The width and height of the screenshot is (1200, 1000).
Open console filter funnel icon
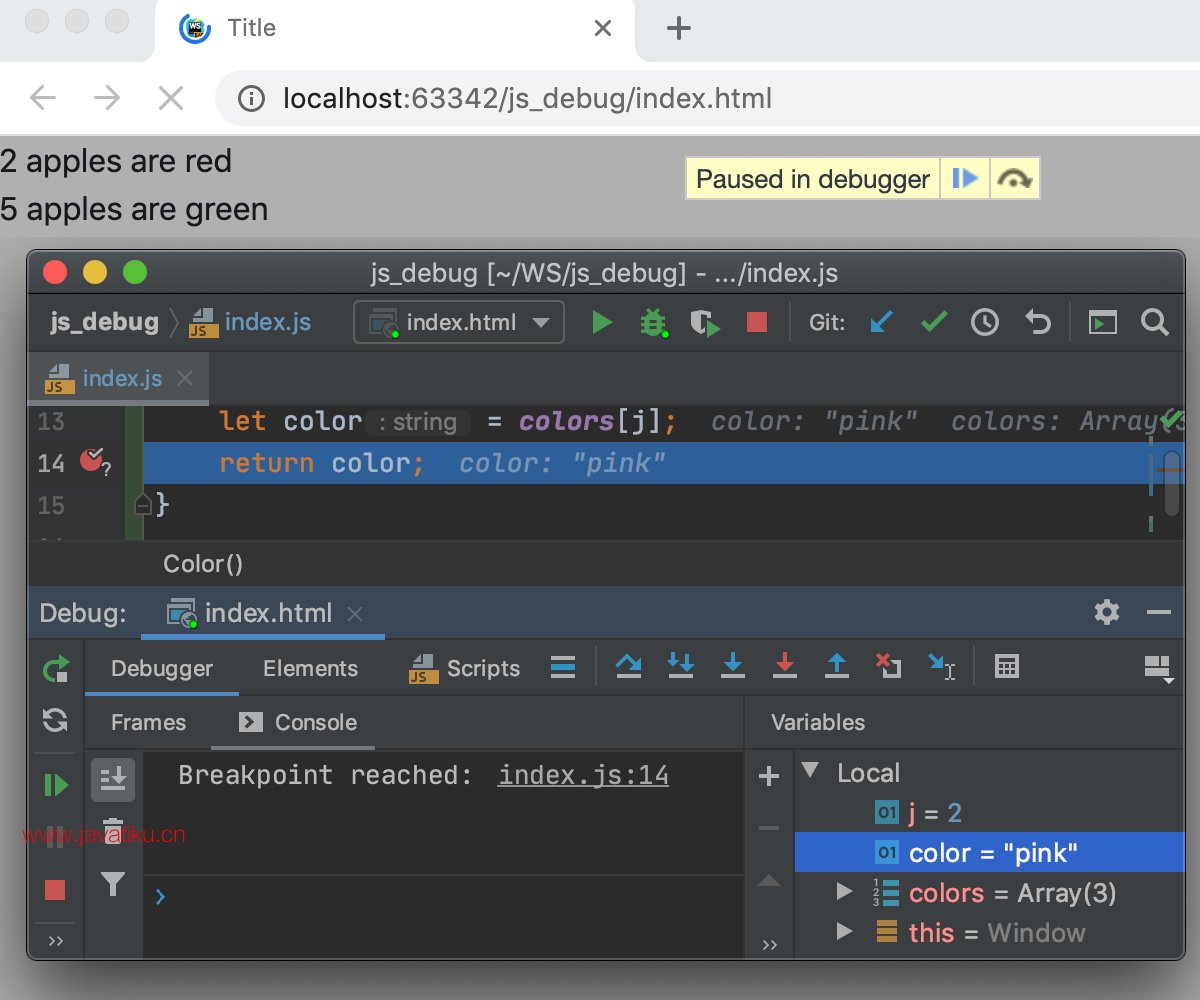point(113,884)
